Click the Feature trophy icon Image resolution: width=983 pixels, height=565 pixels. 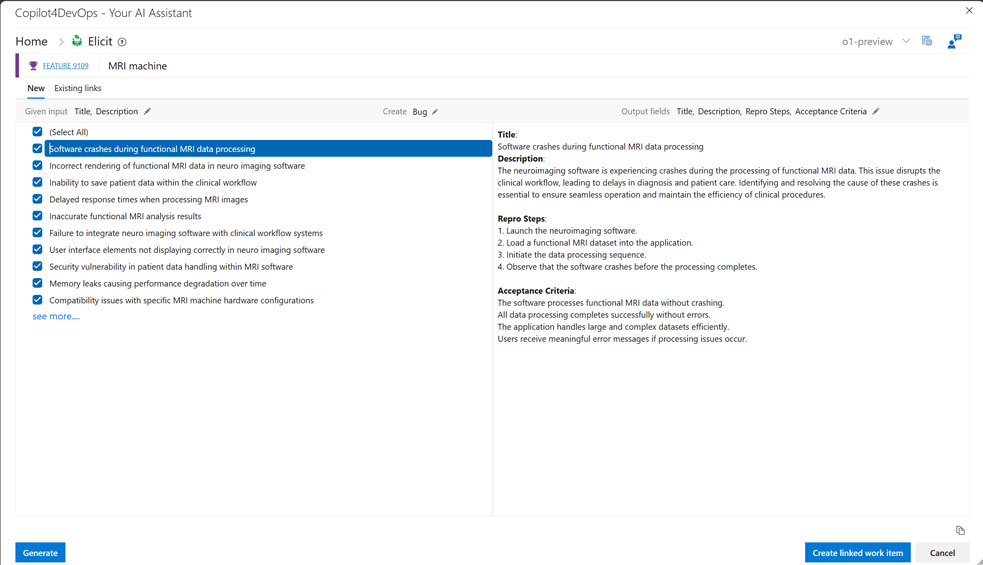coord(33,66)
